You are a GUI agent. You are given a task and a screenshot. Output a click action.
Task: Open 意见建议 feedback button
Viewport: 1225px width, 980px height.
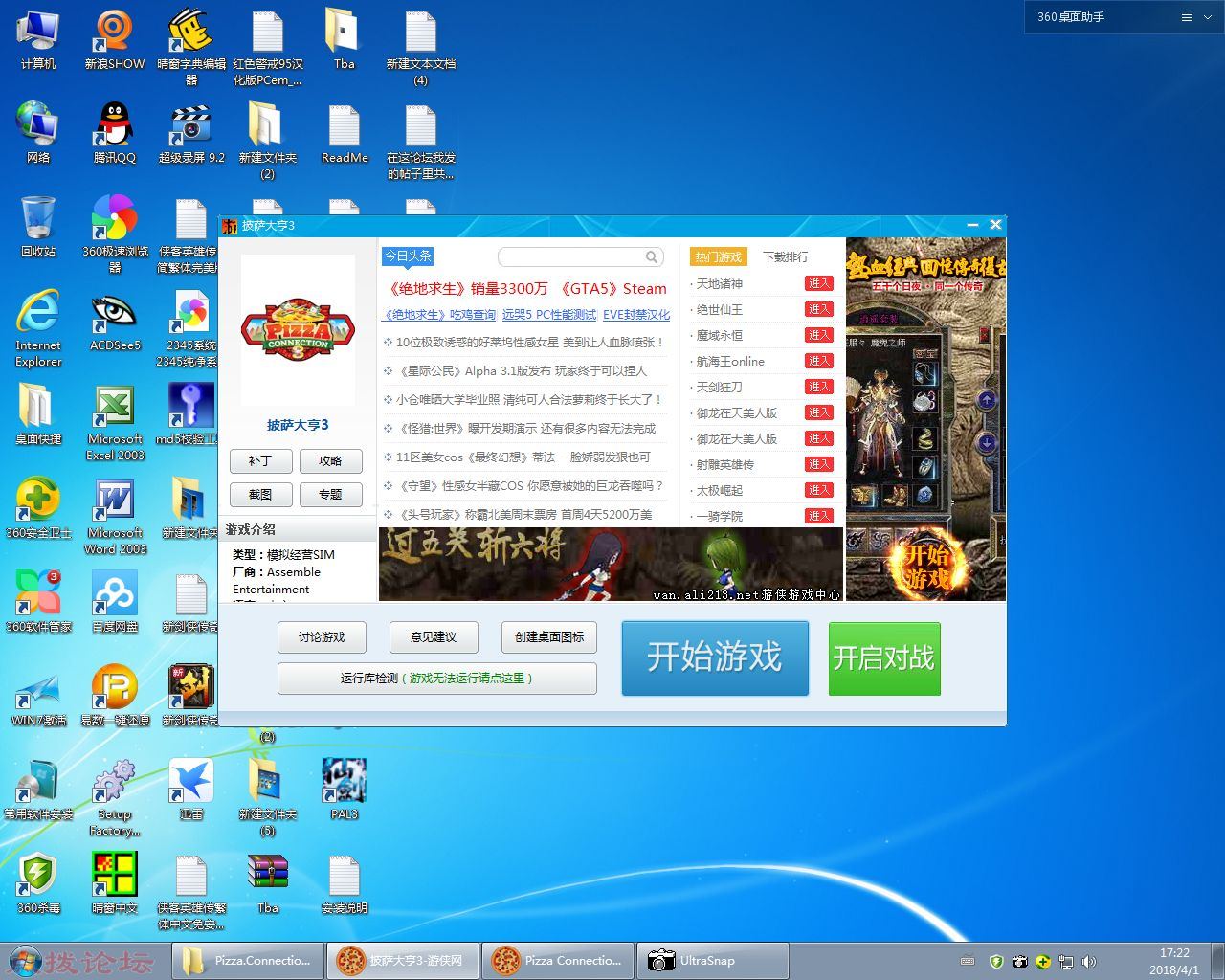[x=434, y=637]
